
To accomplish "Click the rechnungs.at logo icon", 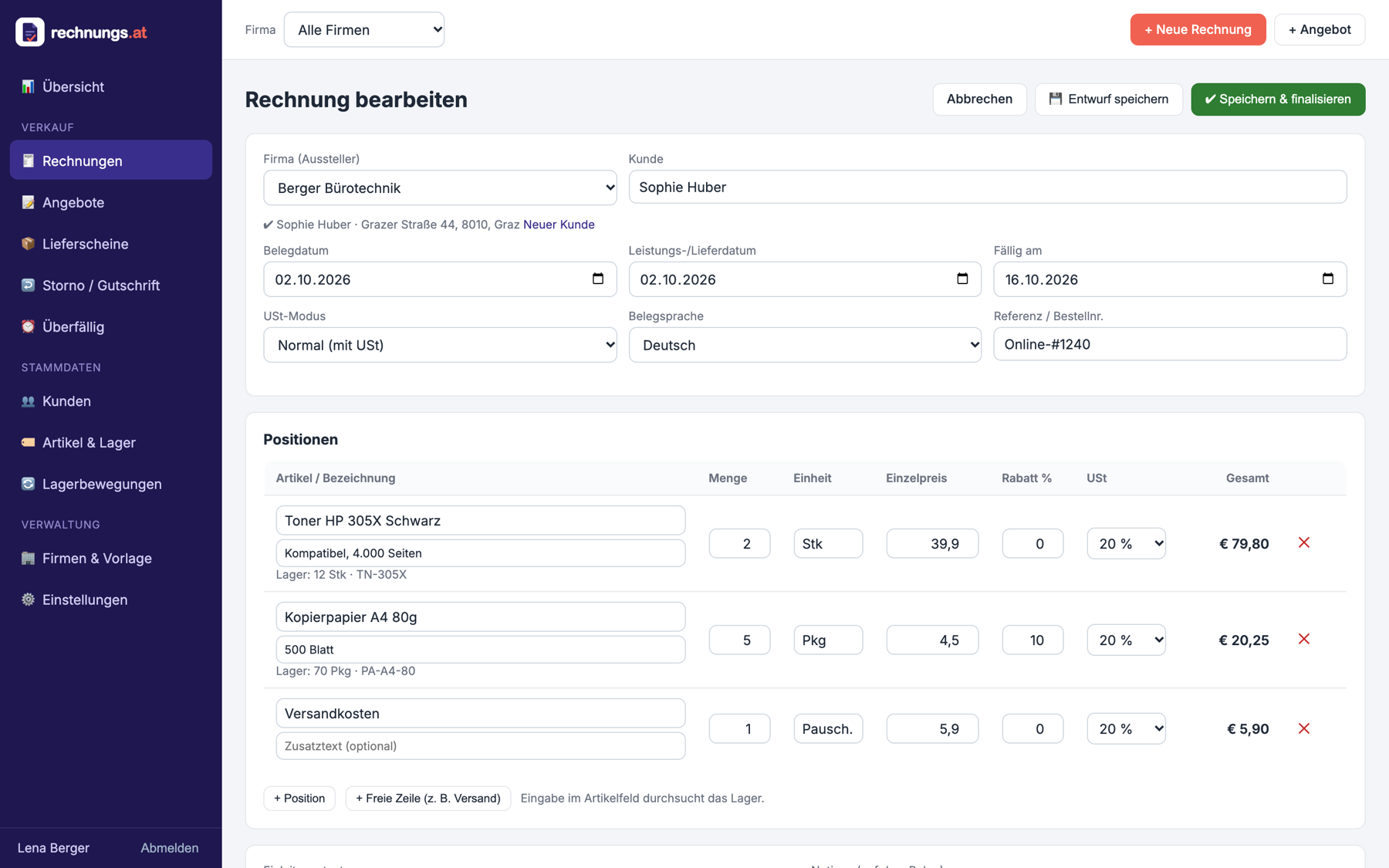I will point(30,32).
